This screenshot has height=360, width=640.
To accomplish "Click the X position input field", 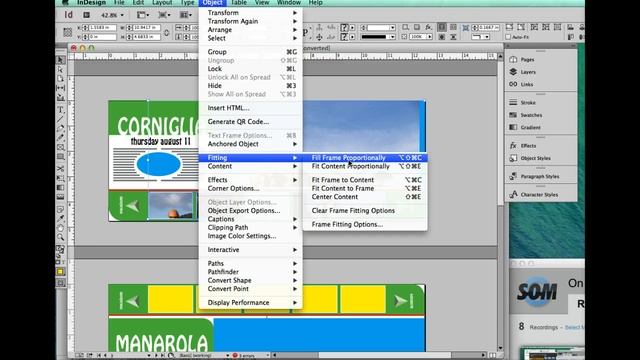I will [102, 28].
